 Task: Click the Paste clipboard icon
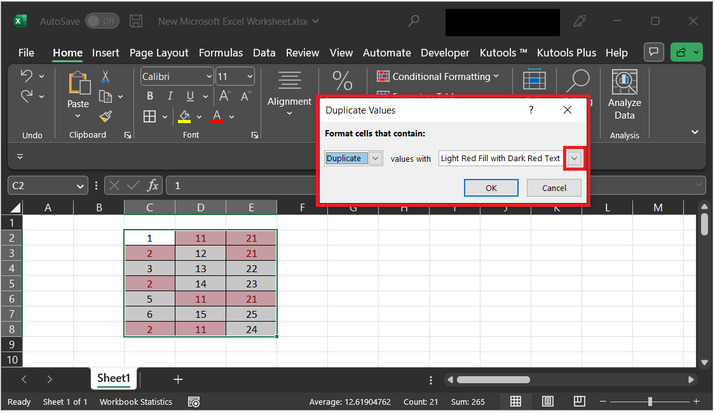(79, 83)
